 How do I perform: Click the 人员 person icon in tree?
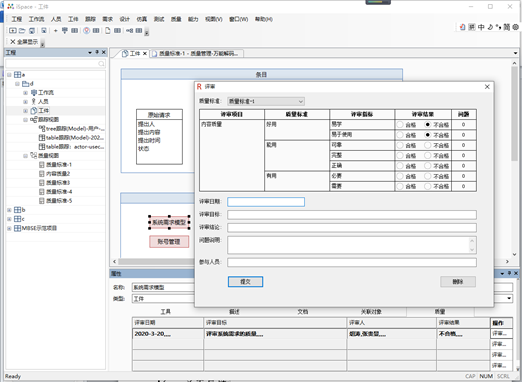point(33,101)
